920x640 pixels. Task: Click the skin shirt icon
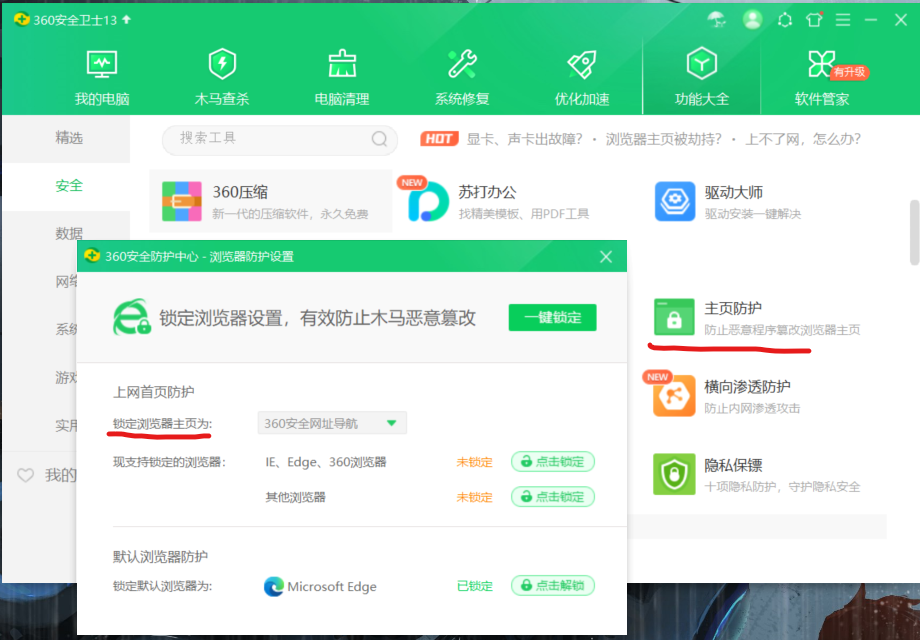pyautogui.click(x=814, y=20)
